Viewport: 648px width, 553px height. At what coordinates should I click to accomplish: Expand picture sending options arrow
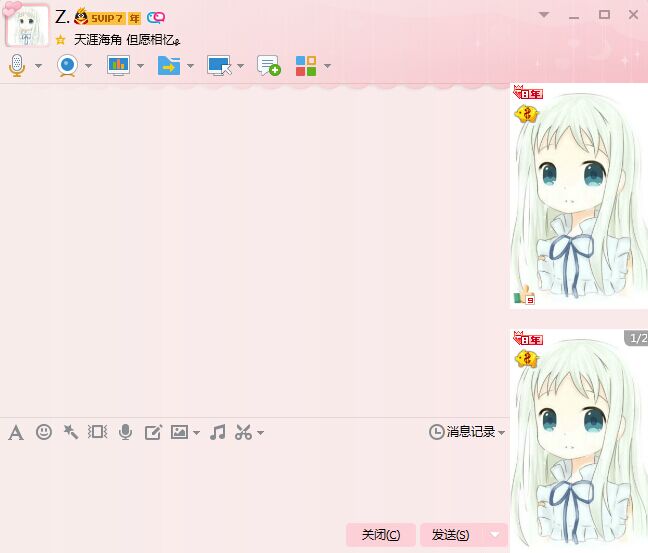(196, 433)
